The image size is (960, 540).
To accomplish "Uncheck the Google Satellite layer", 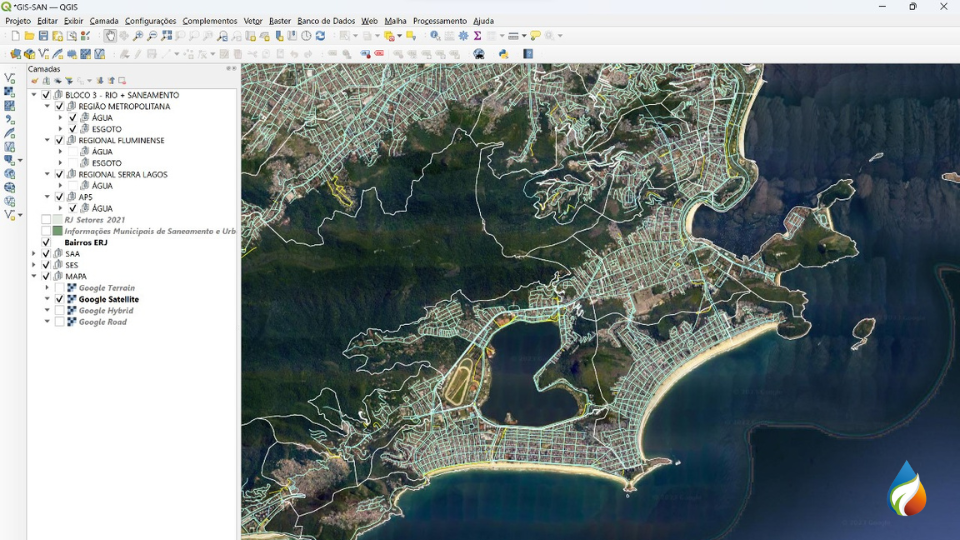I will tap(59, 299).
